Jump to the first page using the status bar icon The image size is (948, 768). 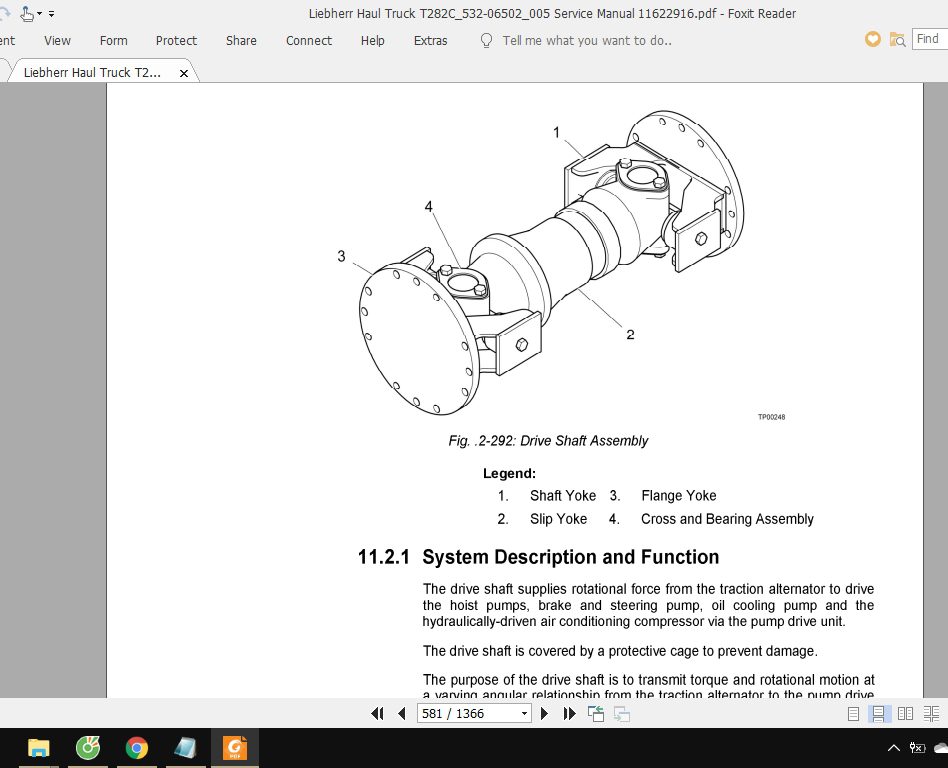click(x=378, y=713)
